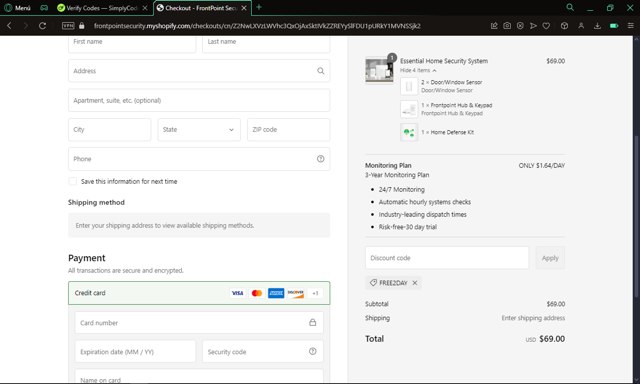Click the share page icon in toolbar

pos(494,26)
